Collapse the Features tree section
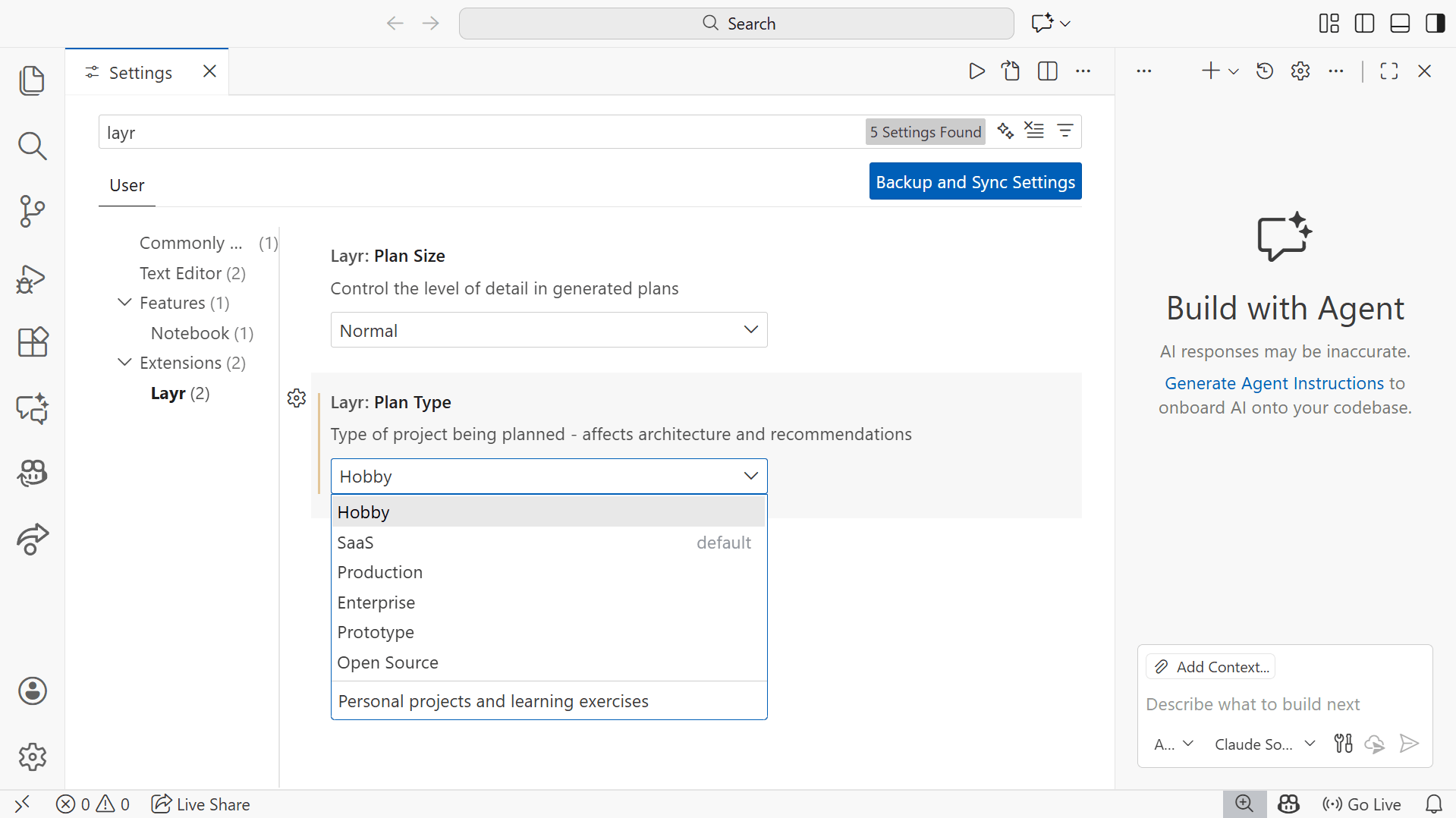 (x=124, y=302)
